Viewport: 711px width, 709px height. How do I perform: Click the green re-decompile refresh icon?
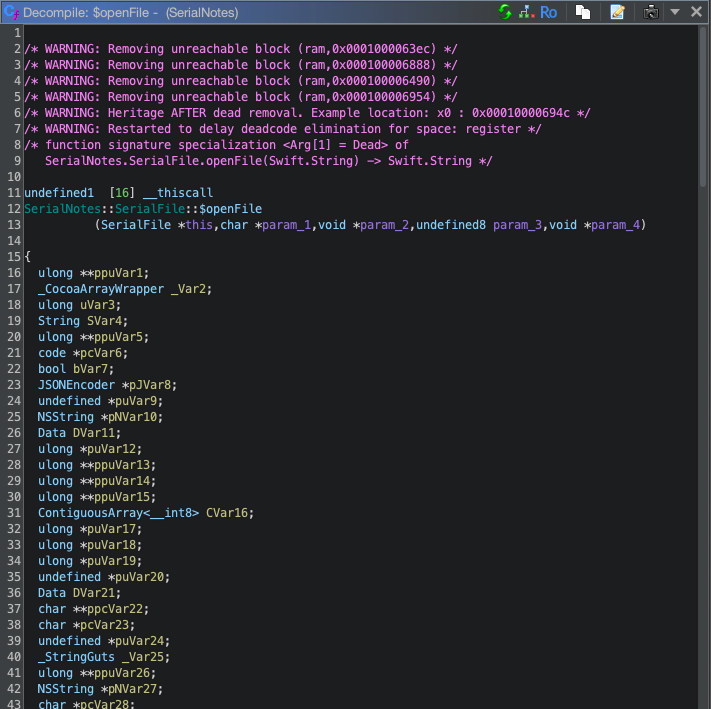[x=505, y=12]
